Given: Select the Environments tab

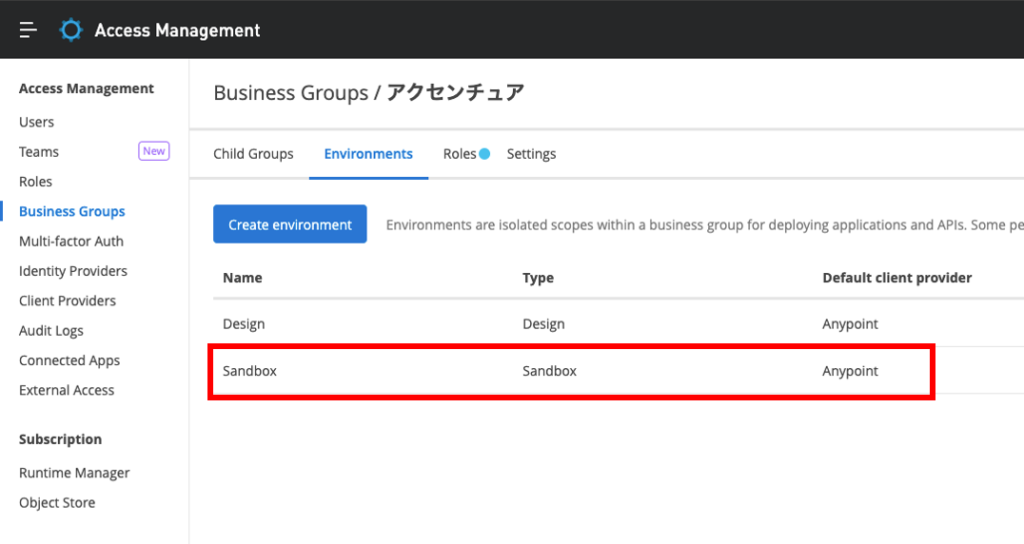Looking at the screenshot, I should coord(368,154).
